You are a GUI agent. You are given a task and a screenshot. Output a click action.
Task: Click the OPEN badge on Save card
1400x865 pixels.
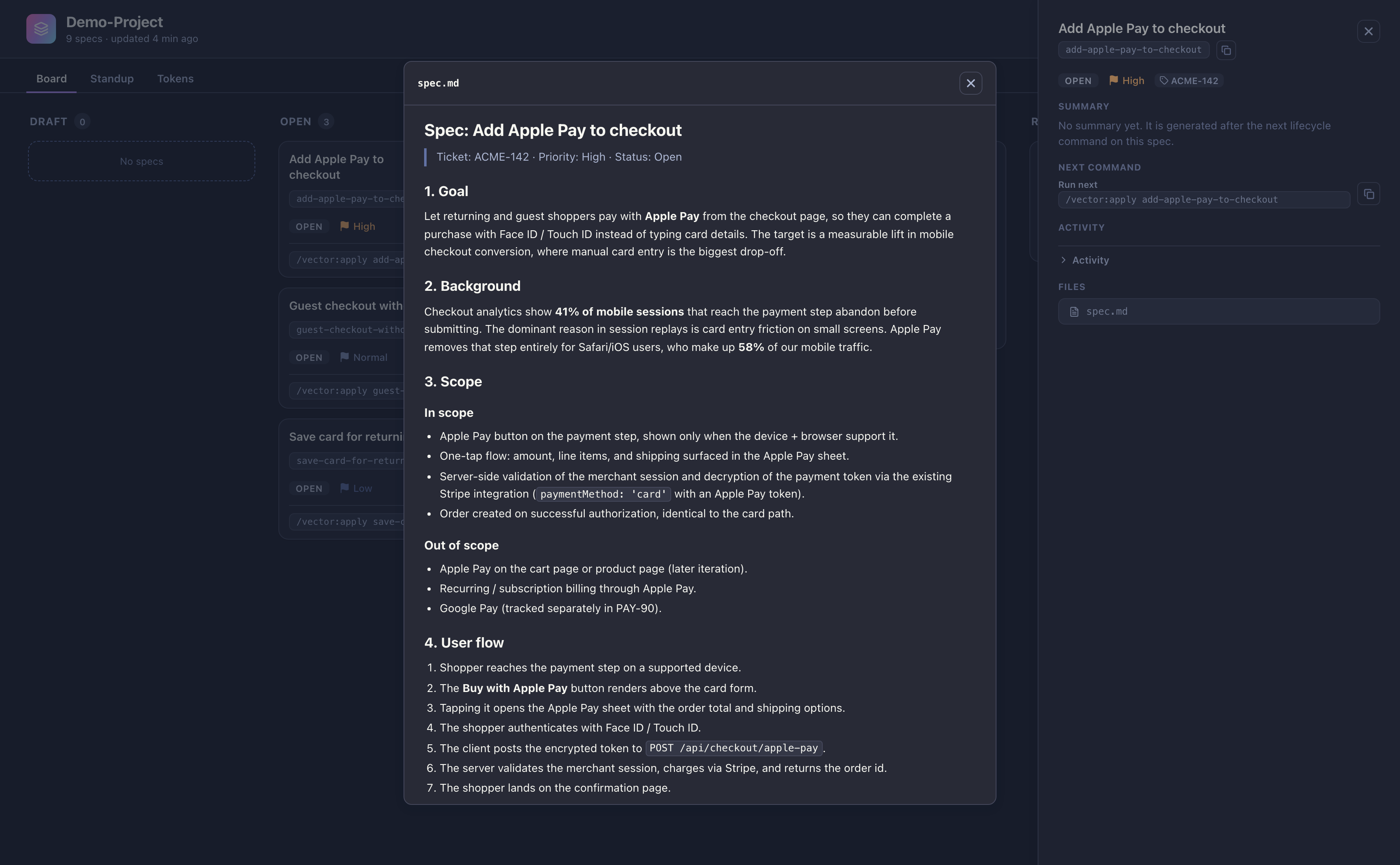309,489
